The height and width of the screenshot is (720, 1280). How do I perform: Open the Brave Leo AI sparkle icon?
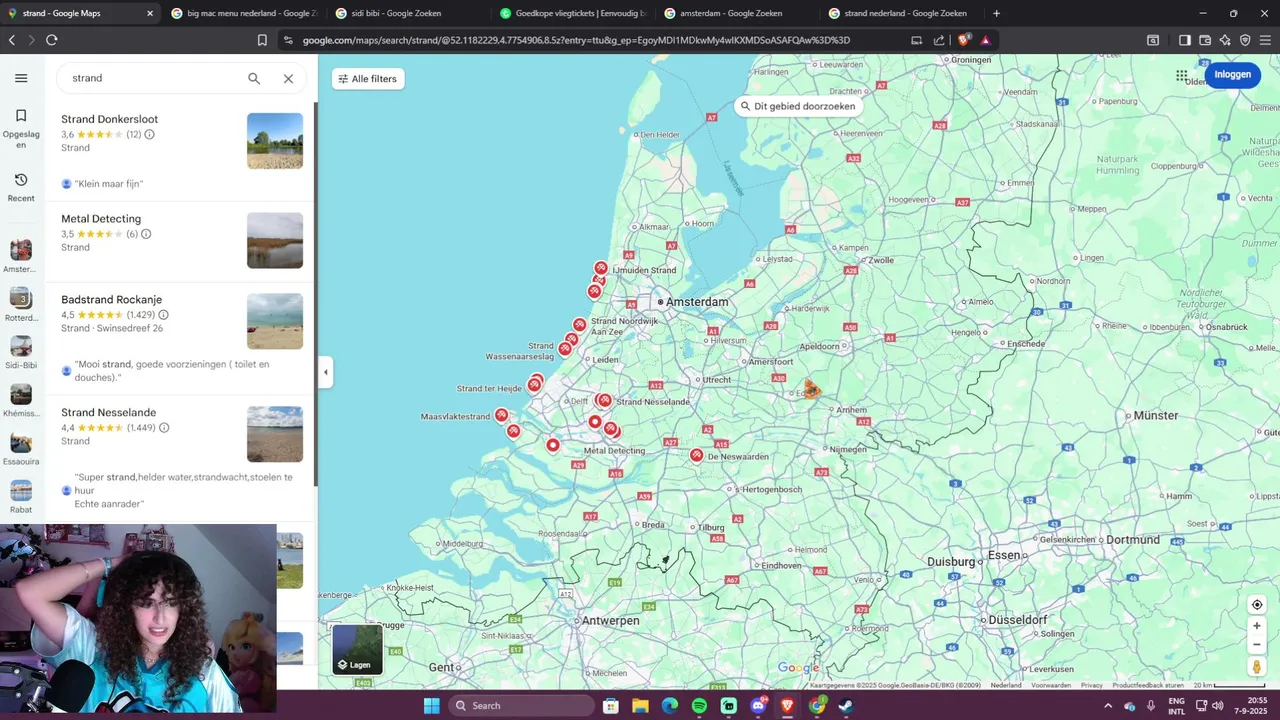click(x=1225, y=40)
